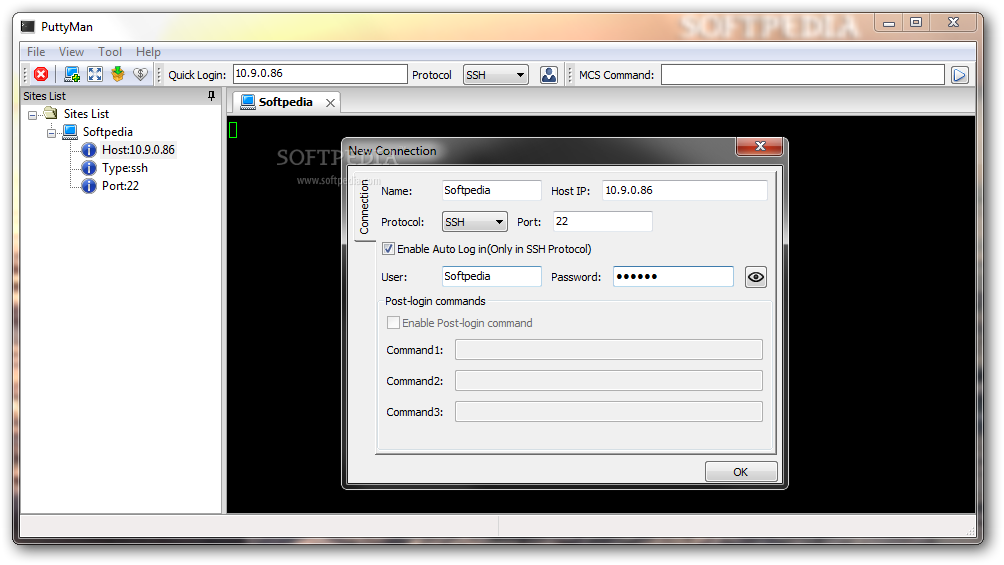The image size is (1004, 565).
Task: Click the Quick Login address field
Action: pyautogui.click(x=320, y=74)
